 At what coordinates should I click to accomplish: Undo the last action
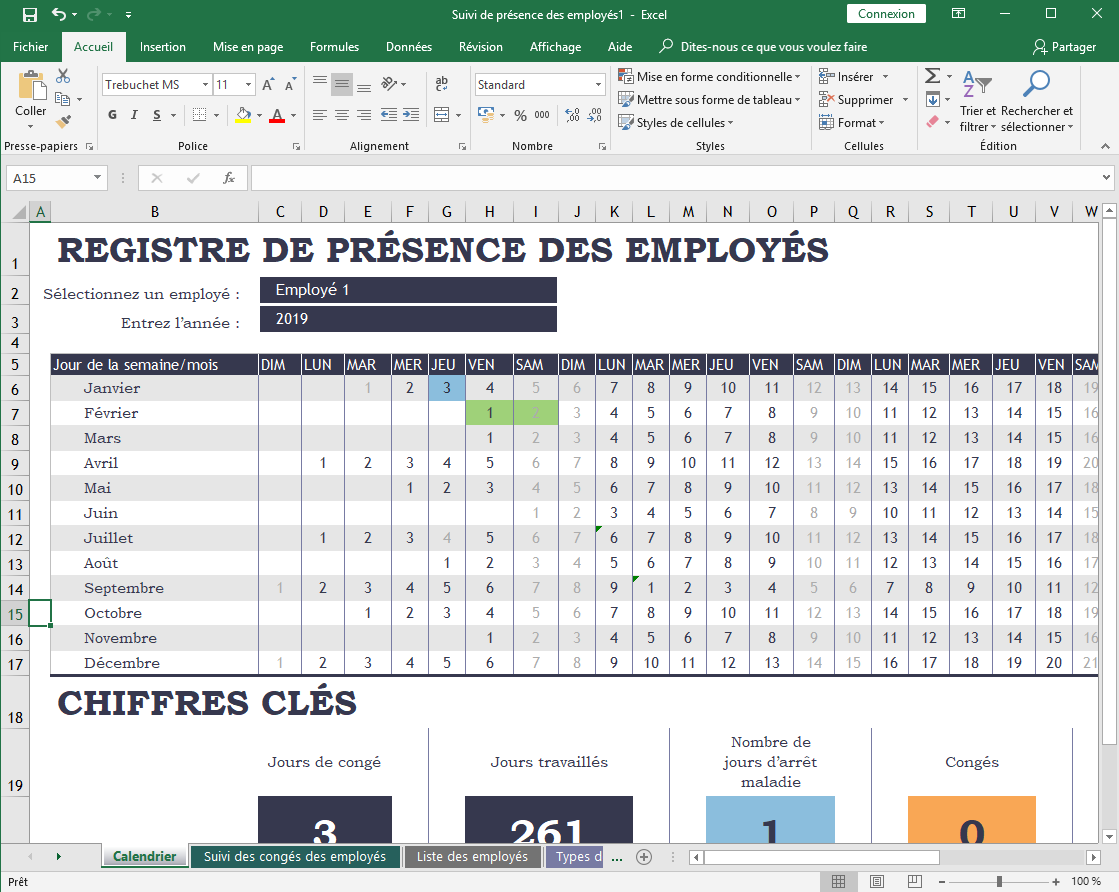[59, 14]
